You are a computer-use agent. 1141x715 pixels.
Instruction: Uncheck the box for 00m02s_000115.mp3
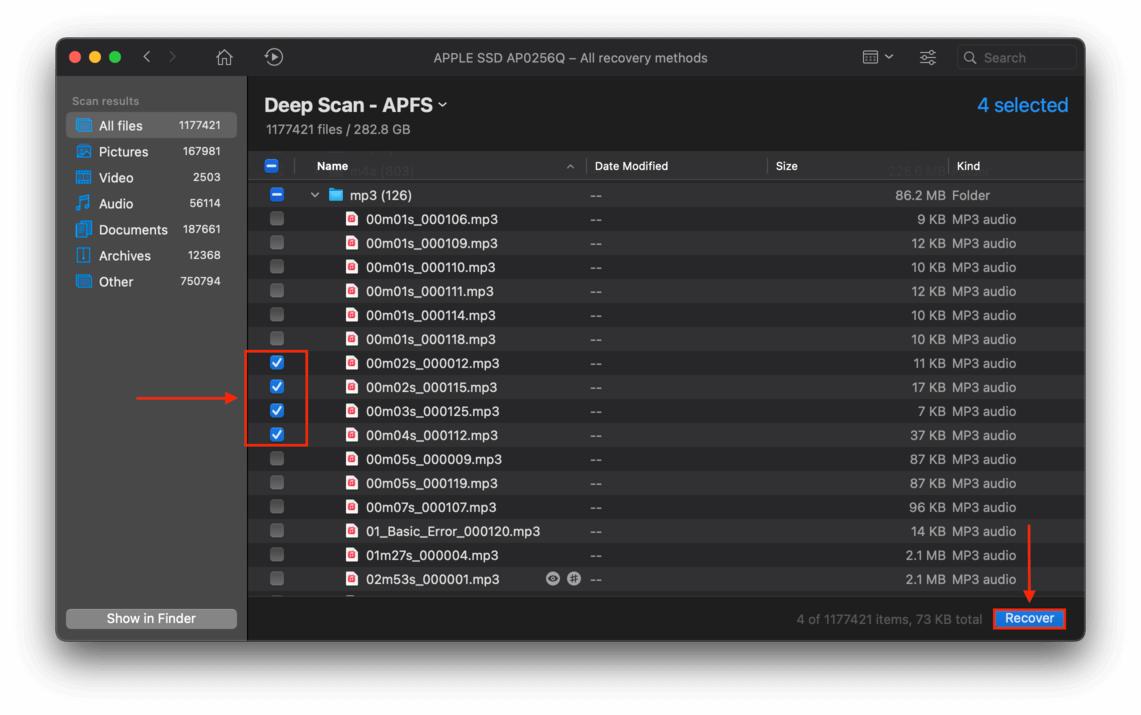pos(277,386)
